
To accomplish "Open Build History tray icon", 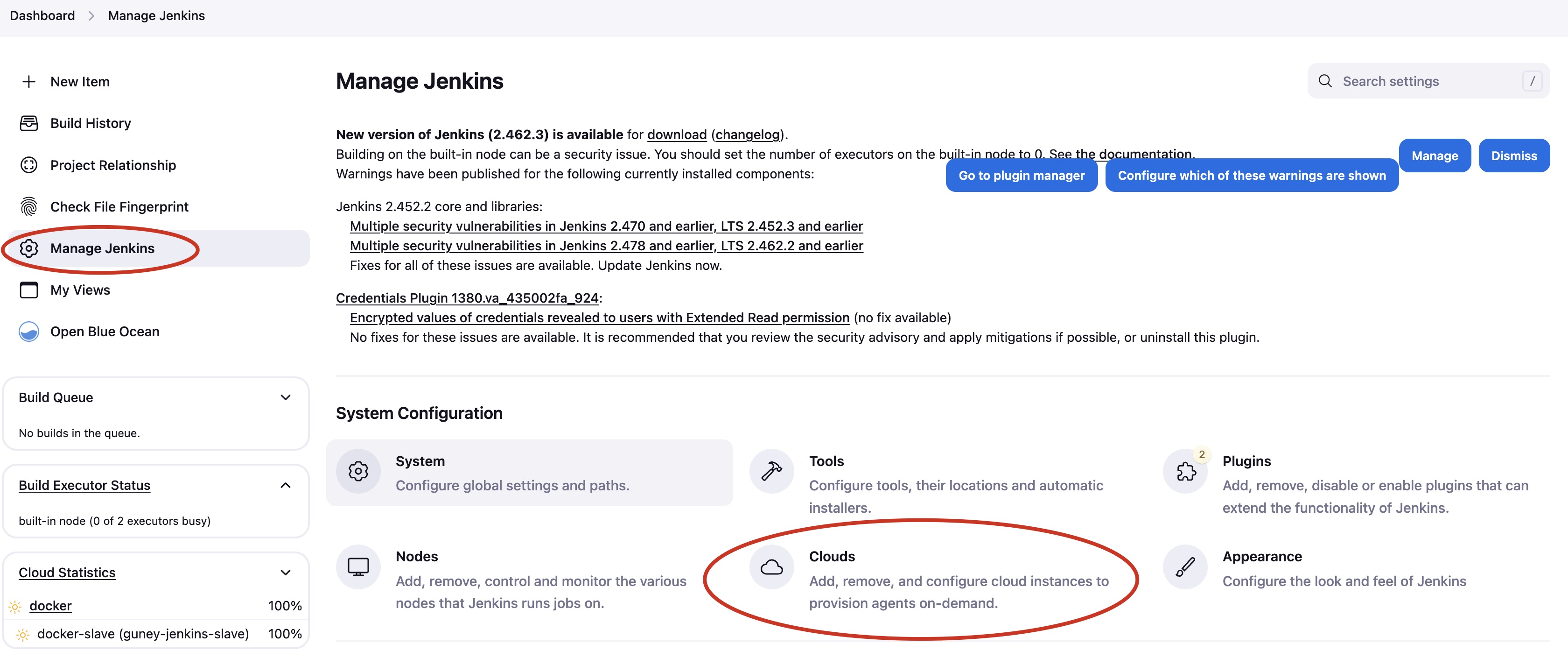I will click(28, 123).
